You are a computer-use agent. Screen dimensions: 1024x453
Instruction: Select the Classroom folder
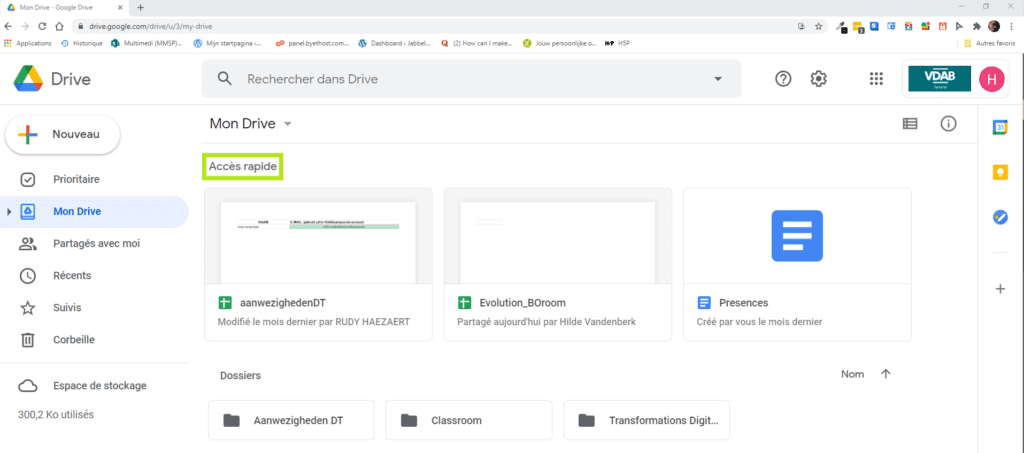tap(469, 420)
